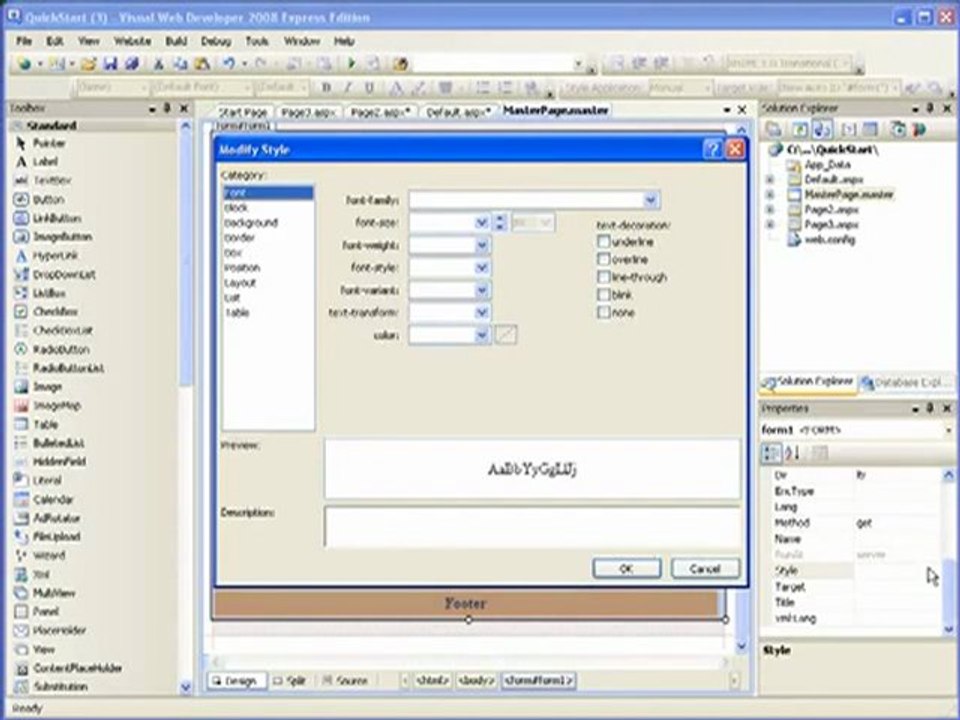
Task: Open the font-variant dropdown
Action: tap(482, 290)
